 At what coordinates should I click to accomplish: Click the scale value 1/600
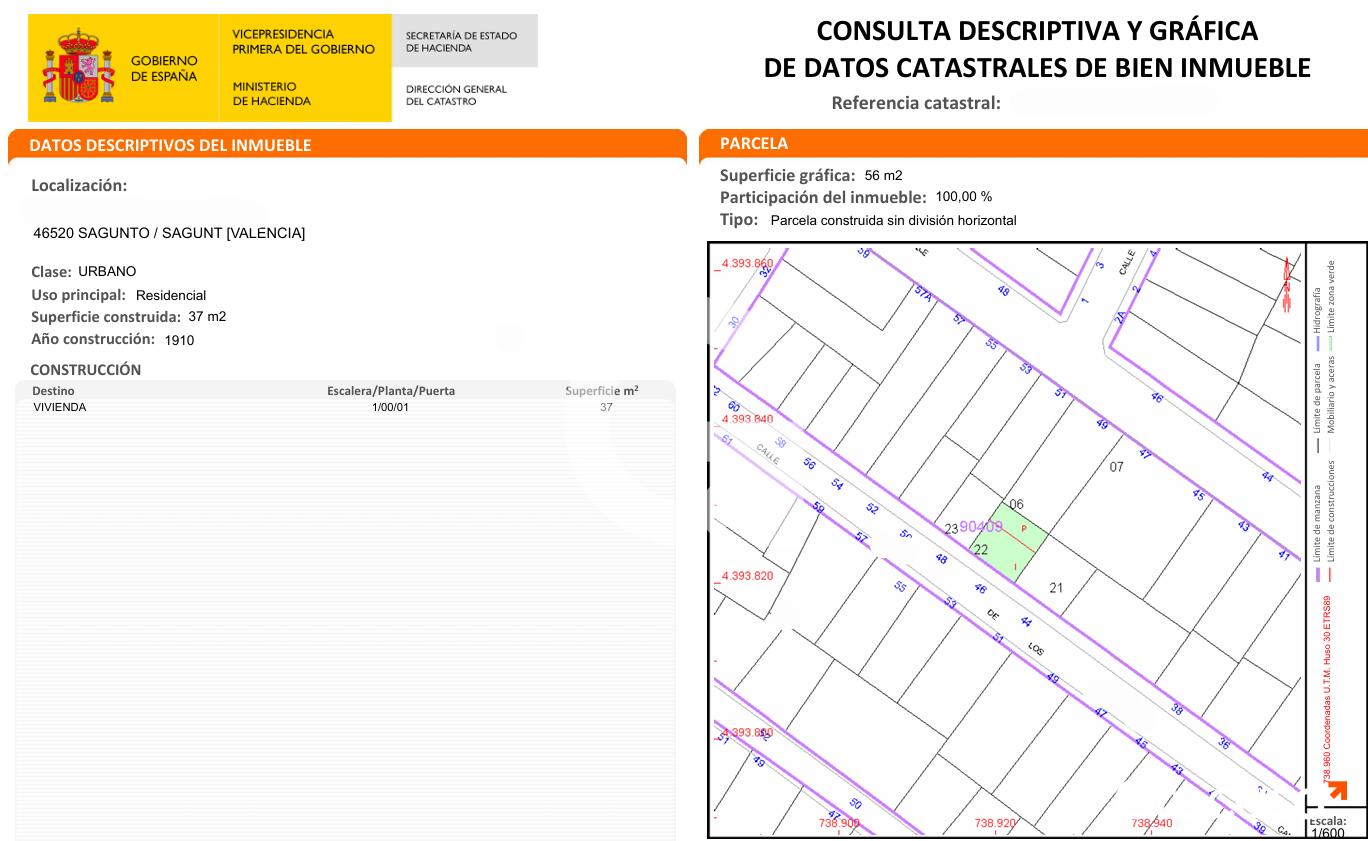point(1327,833)
